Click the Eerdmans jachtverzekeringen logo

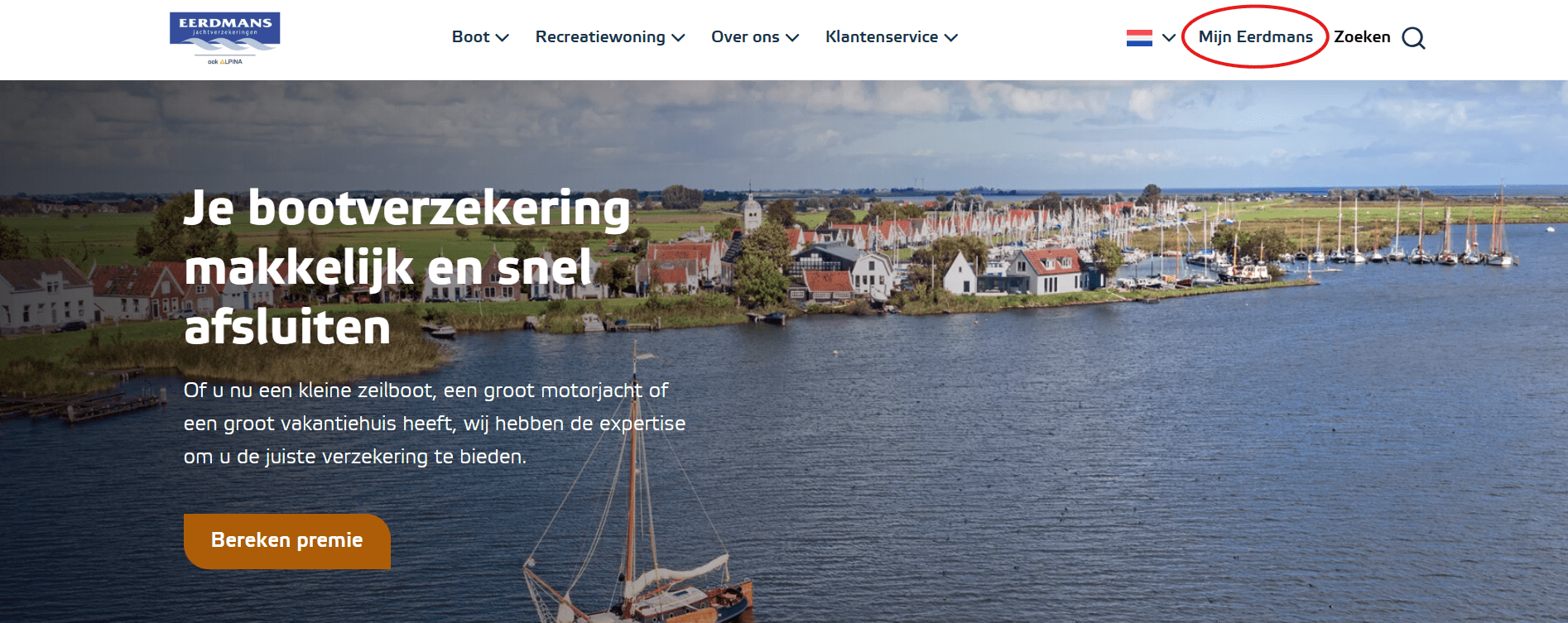(x=224, y=38)
